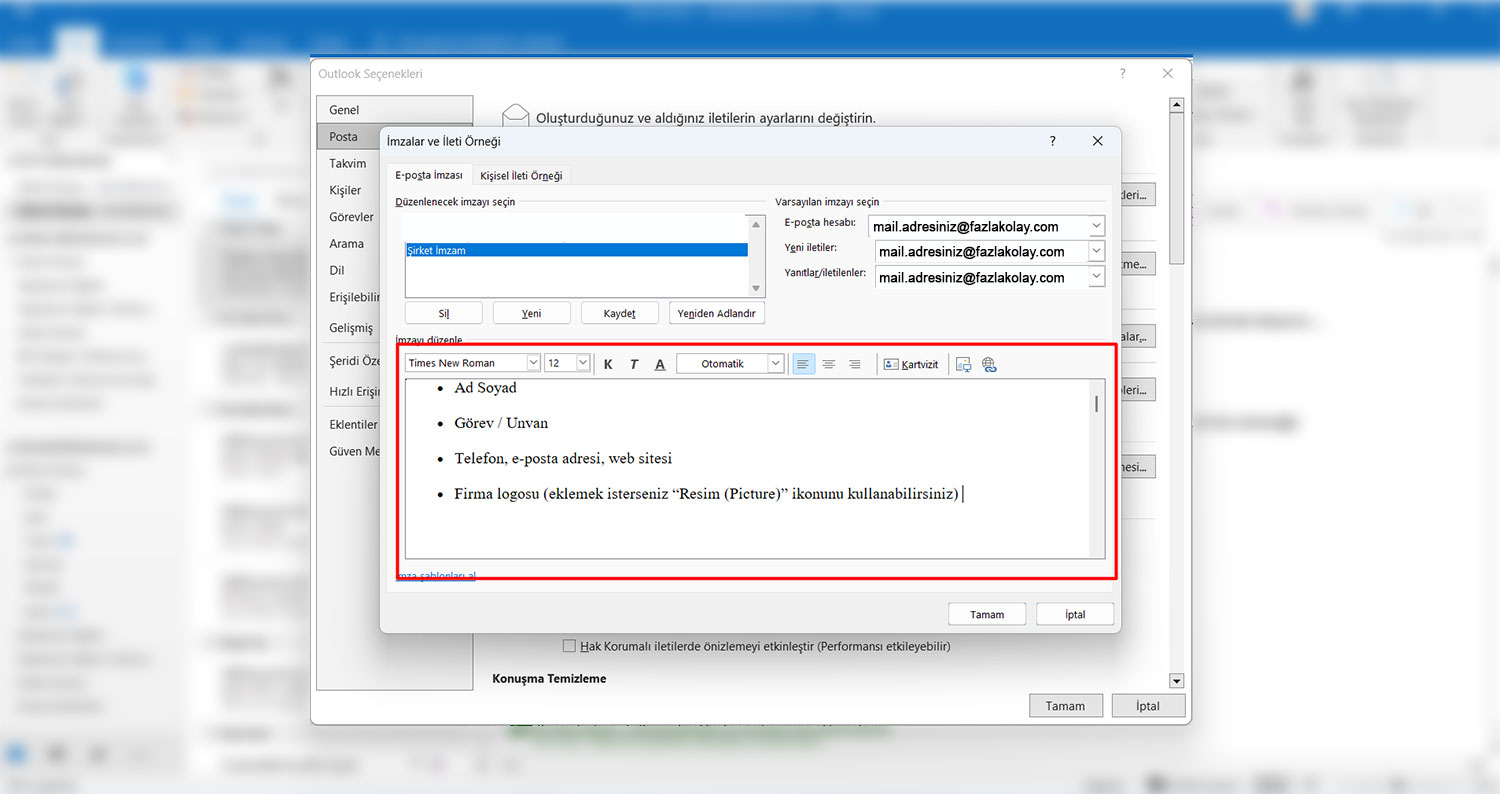Click the Yeni button to create signature
1500x794 pixels.
tap(531, 313)
